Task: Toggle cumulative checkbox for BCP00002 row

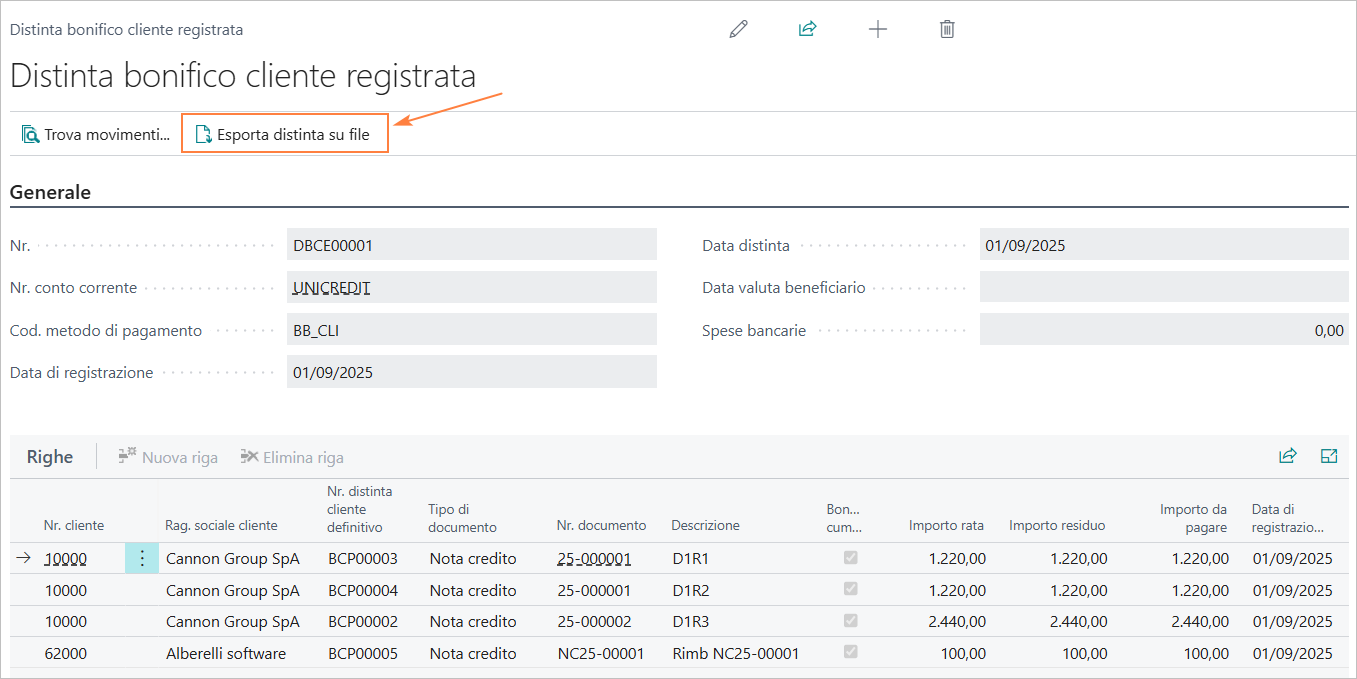Action: pos(850,621)
